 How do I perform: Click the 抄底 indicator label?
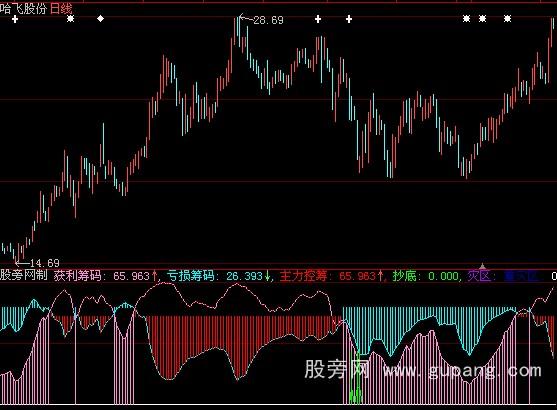pos(404,275)
